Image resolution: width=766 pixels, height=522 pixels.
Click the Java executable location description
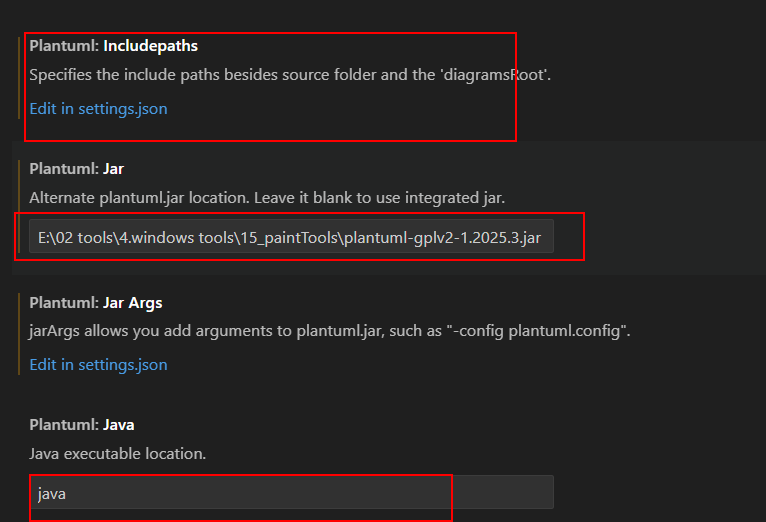[x=118, y=454]
